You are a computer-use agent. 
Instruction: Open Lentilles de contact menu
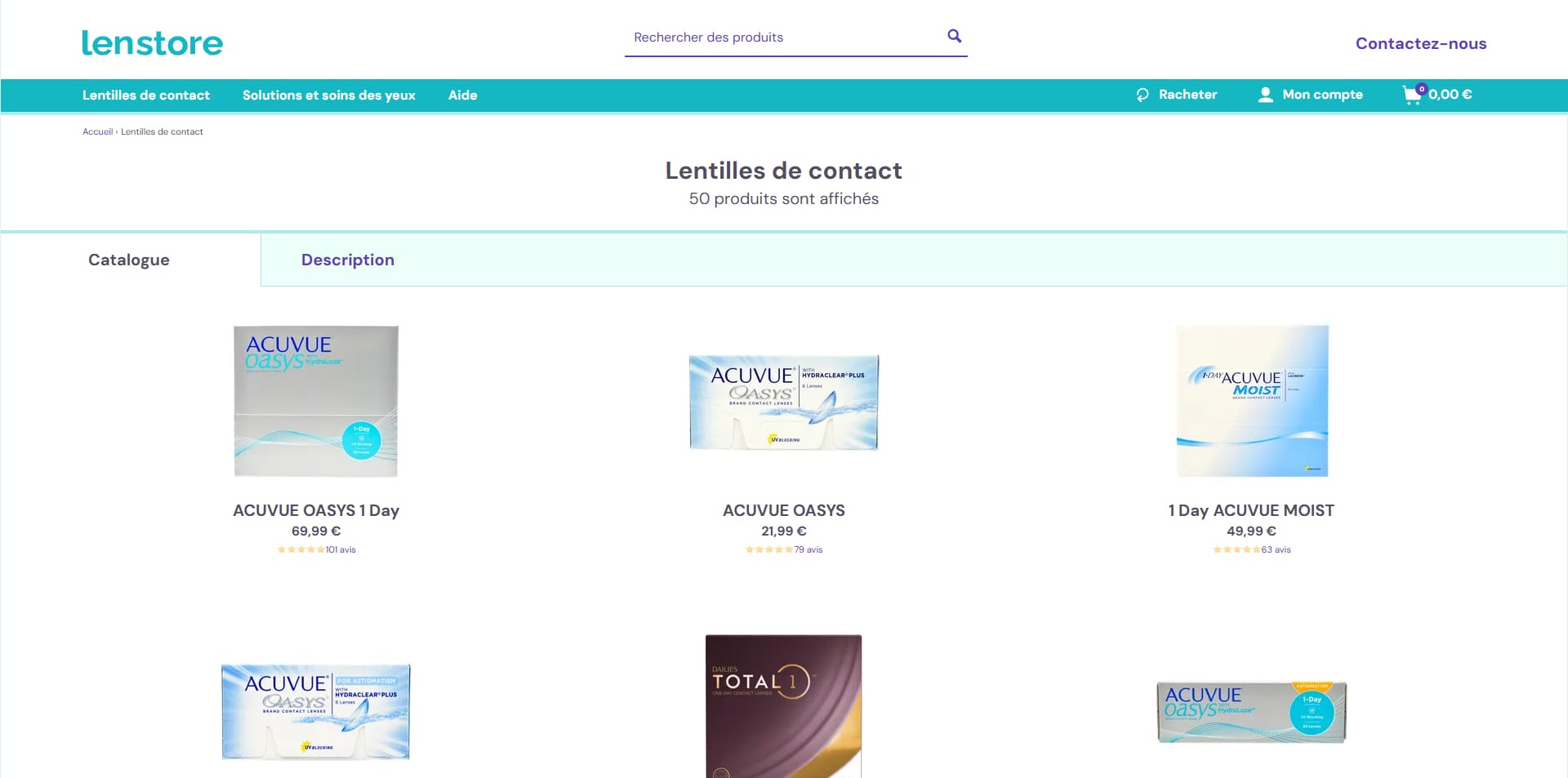tap(146, 95)
